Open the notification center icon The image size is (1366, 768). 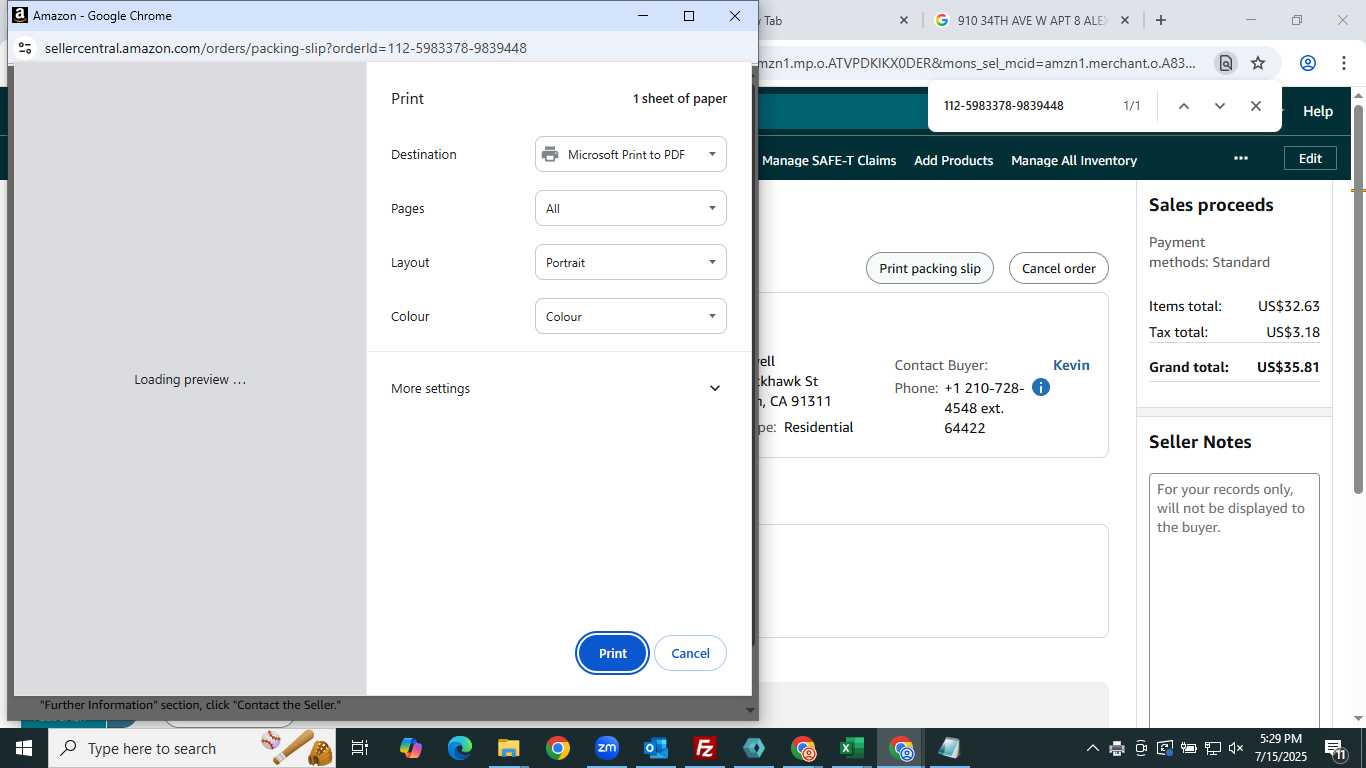[1335, 748]
